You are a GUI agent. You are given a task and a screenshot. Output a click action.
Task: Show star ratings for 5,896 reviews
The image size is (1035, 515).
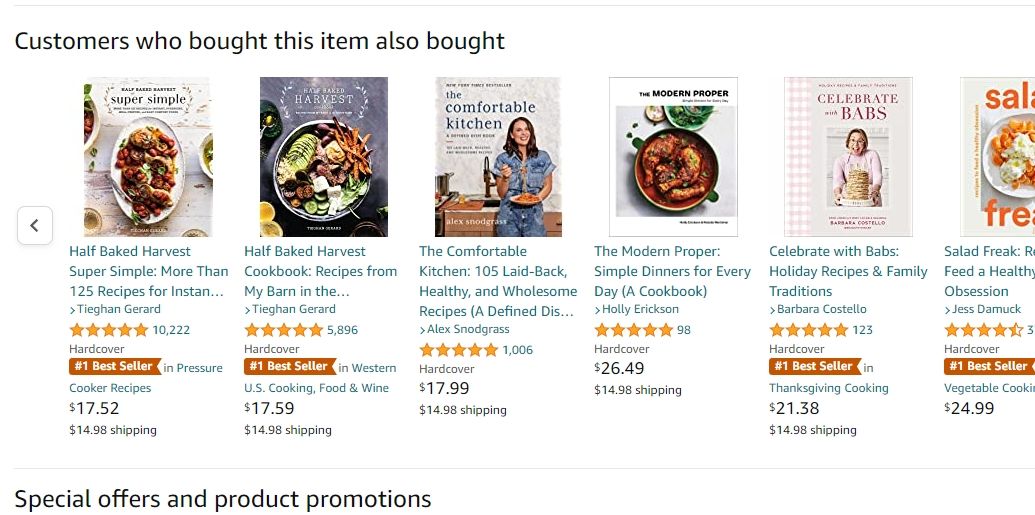click(283, 330)
